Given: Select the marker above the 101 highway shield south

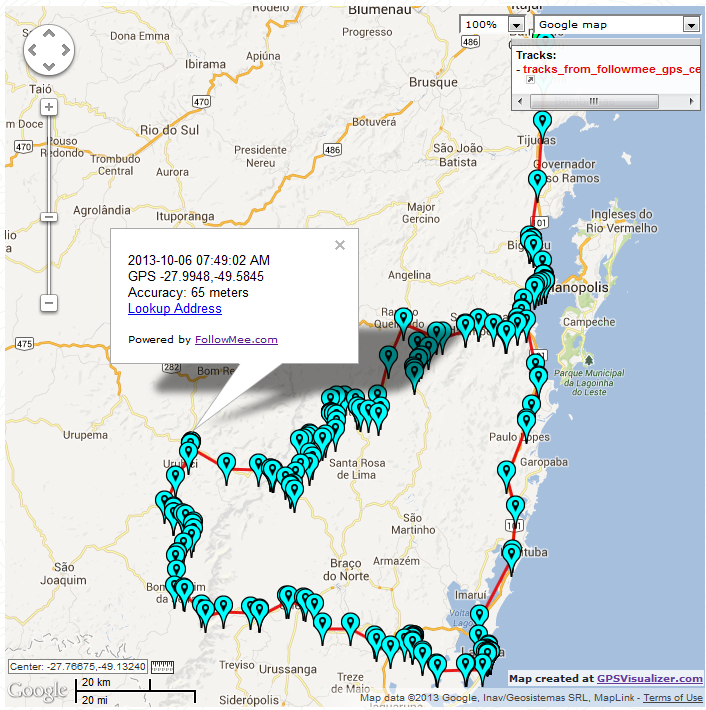Looking at the screenshot, I should [x=515, y=507].
